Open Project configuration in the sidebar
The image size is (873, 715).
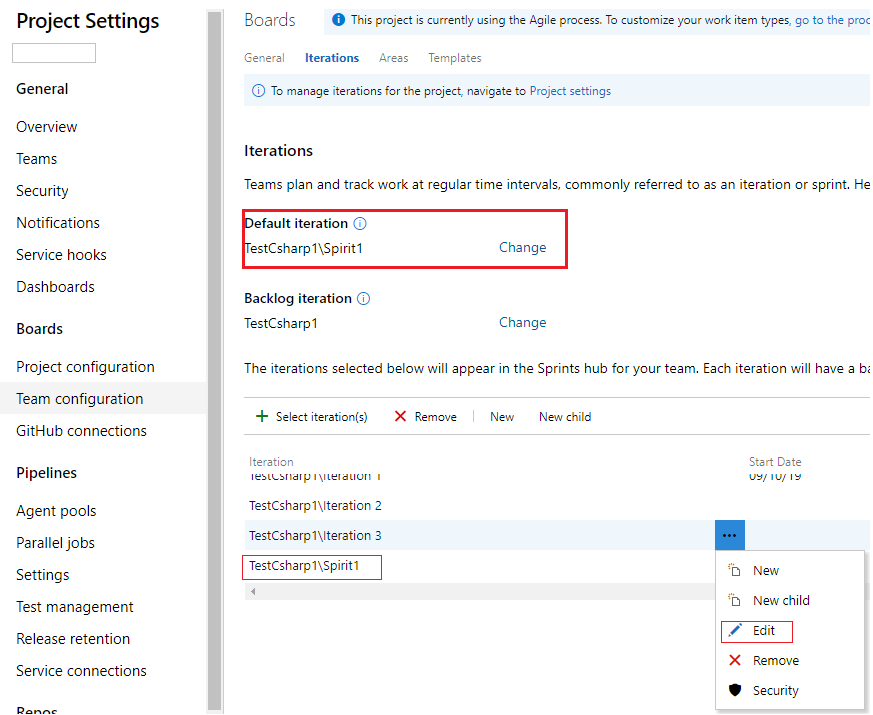pyautogui.click(x=85, y=367)
